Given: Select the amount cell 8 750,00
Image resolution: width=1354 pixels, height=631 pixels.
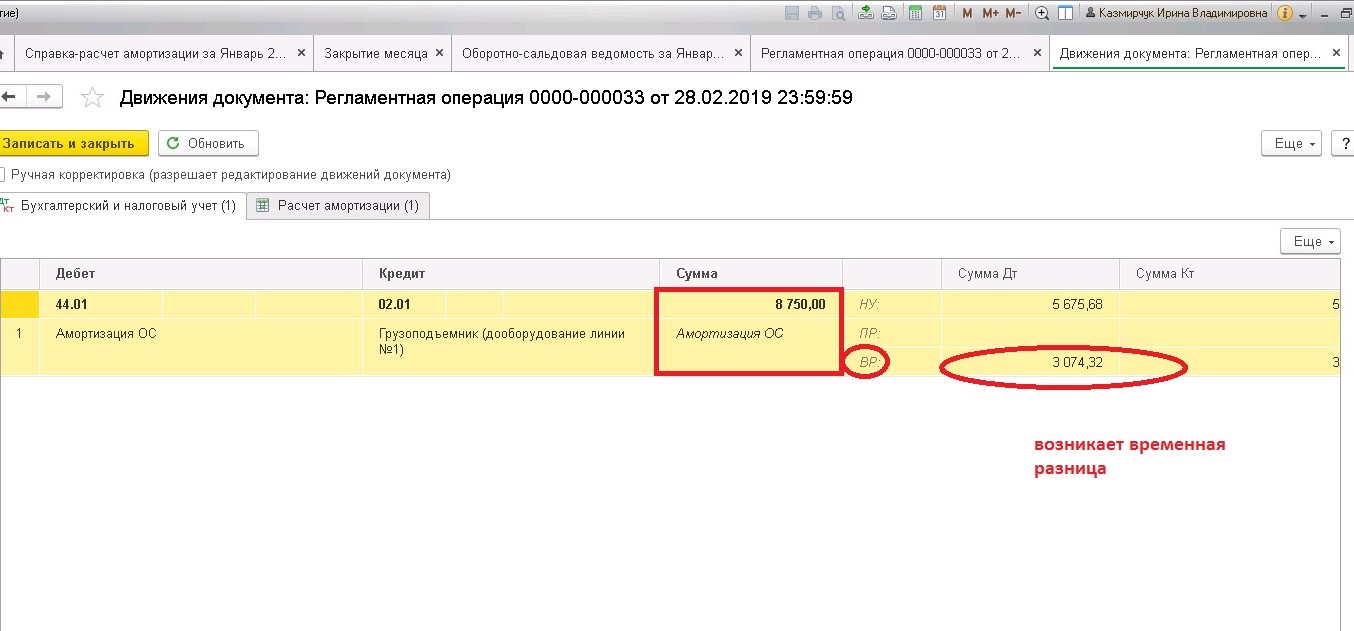Looking at the screenshot, I should 750,304.
